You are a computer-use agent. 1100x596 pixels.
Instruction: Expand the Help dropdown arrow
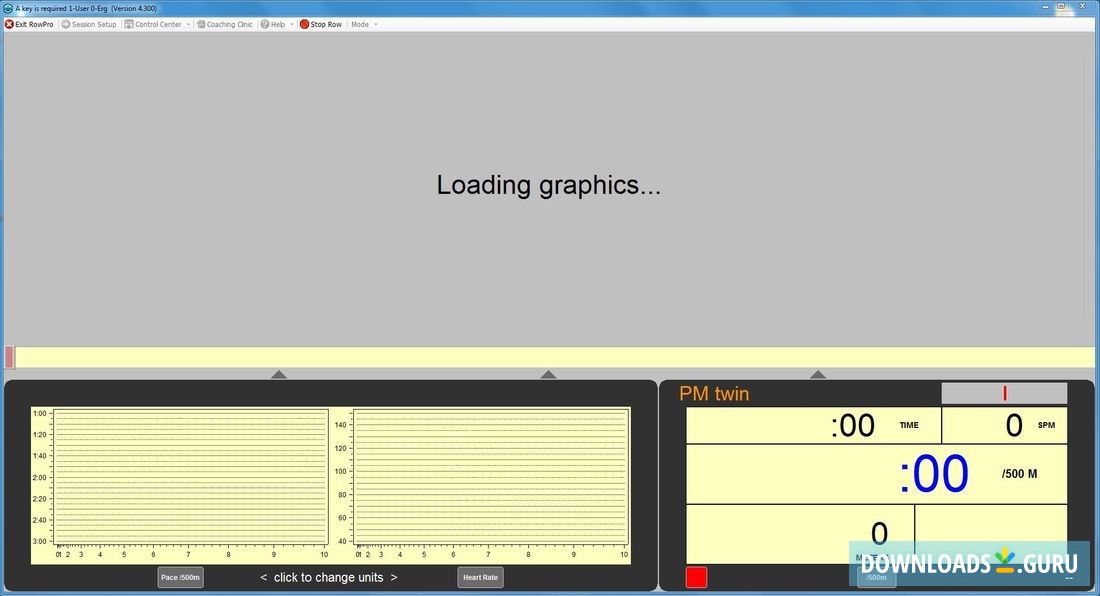pos(292,25)
